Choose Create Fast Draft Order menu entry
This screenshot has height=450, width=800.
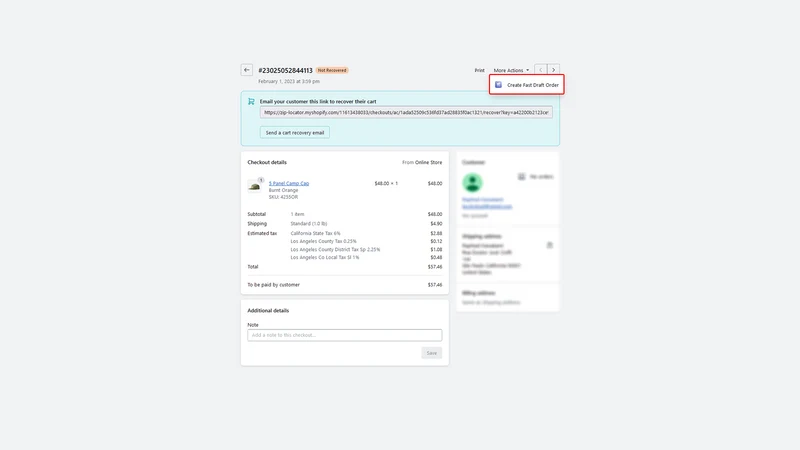click(x=527, y=85)
